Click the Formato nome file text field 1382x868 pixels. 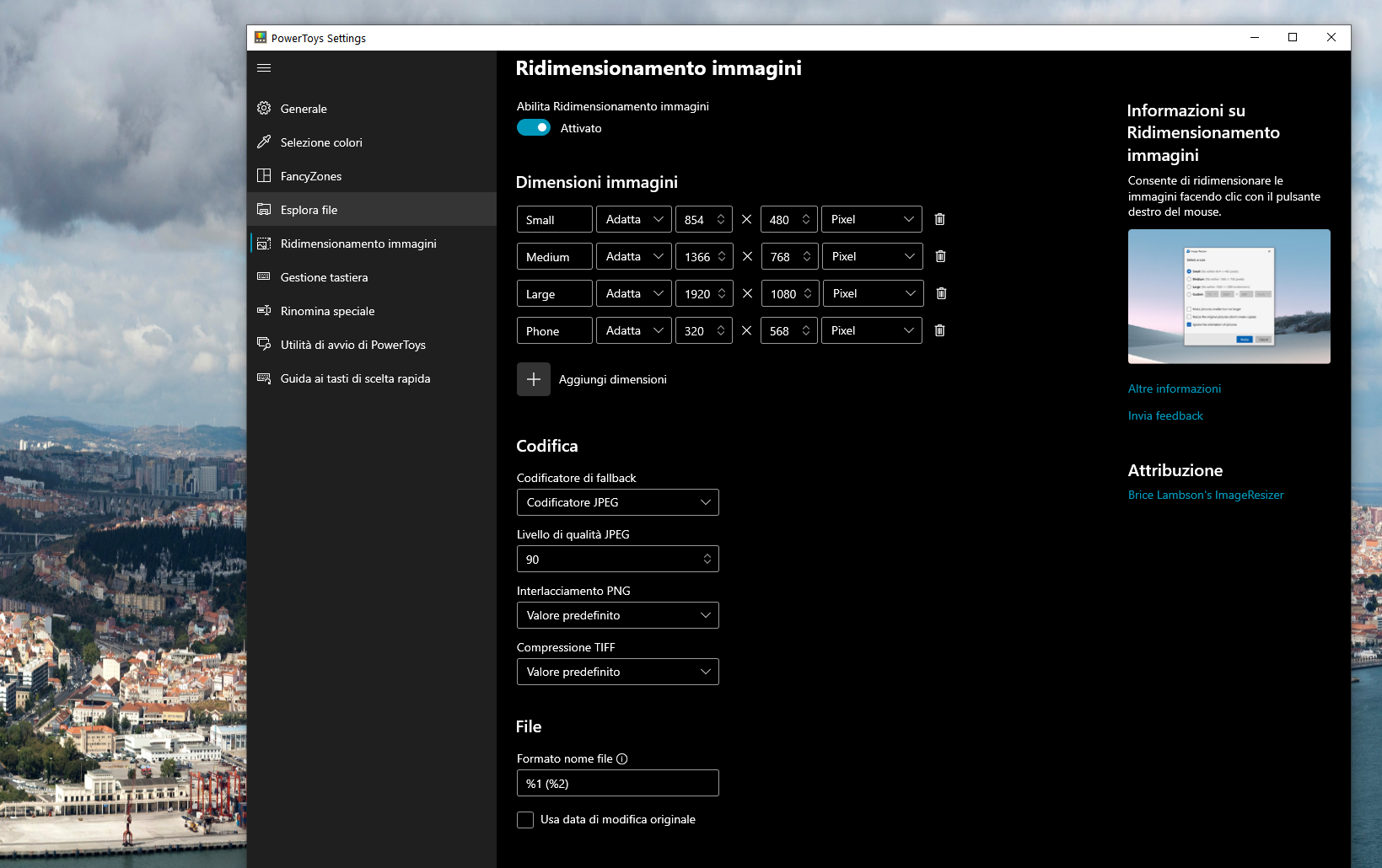[x=618, y=783]
